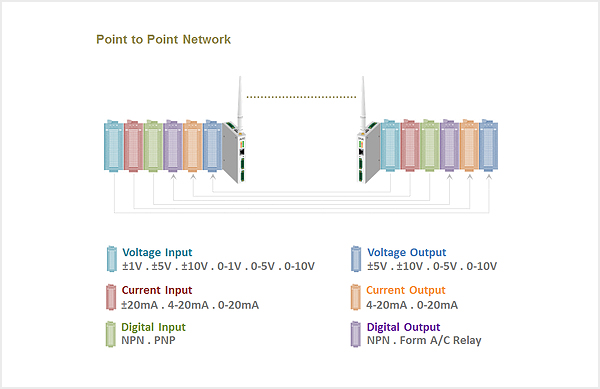The image size is (600, 389).
Task: Click the rightmost blue module on right rack
Action: pyautogui.click(x=489, y=145)
